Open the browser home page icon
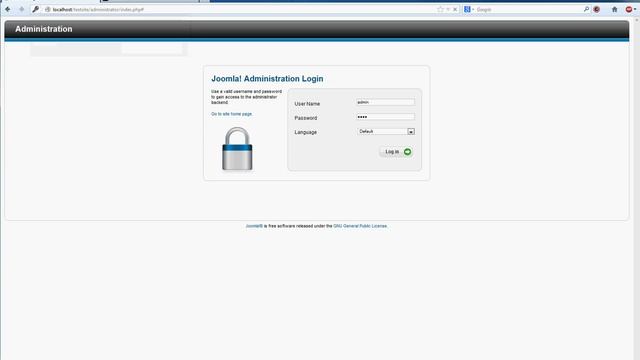This screenshot has width=640, height=360. (x=614, y=9)
